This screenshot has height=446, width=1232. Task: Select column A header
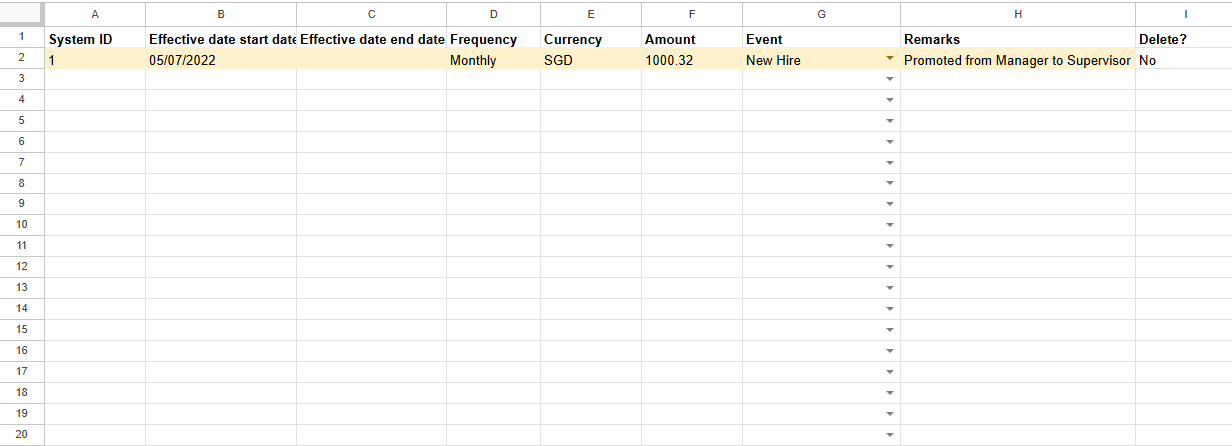click(95, 14)
